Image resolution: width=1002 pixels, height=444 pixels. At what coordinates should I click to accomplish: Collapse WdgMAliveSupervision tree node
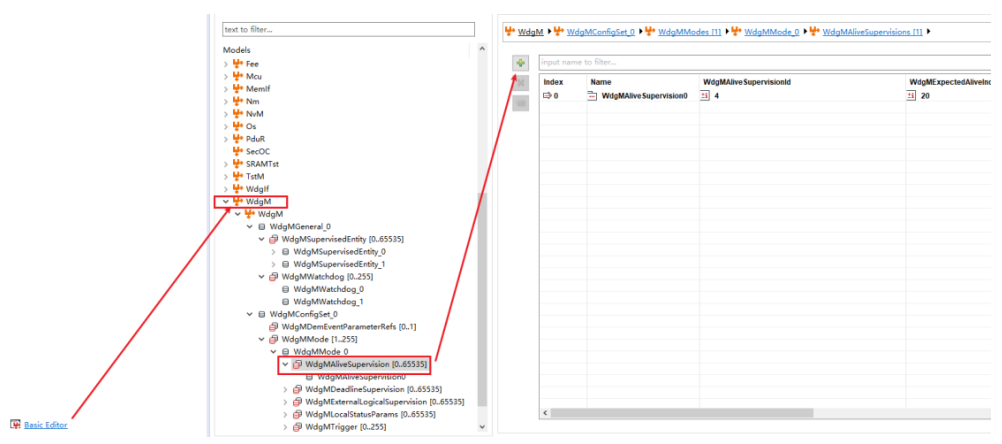click(x=286, y=365)
